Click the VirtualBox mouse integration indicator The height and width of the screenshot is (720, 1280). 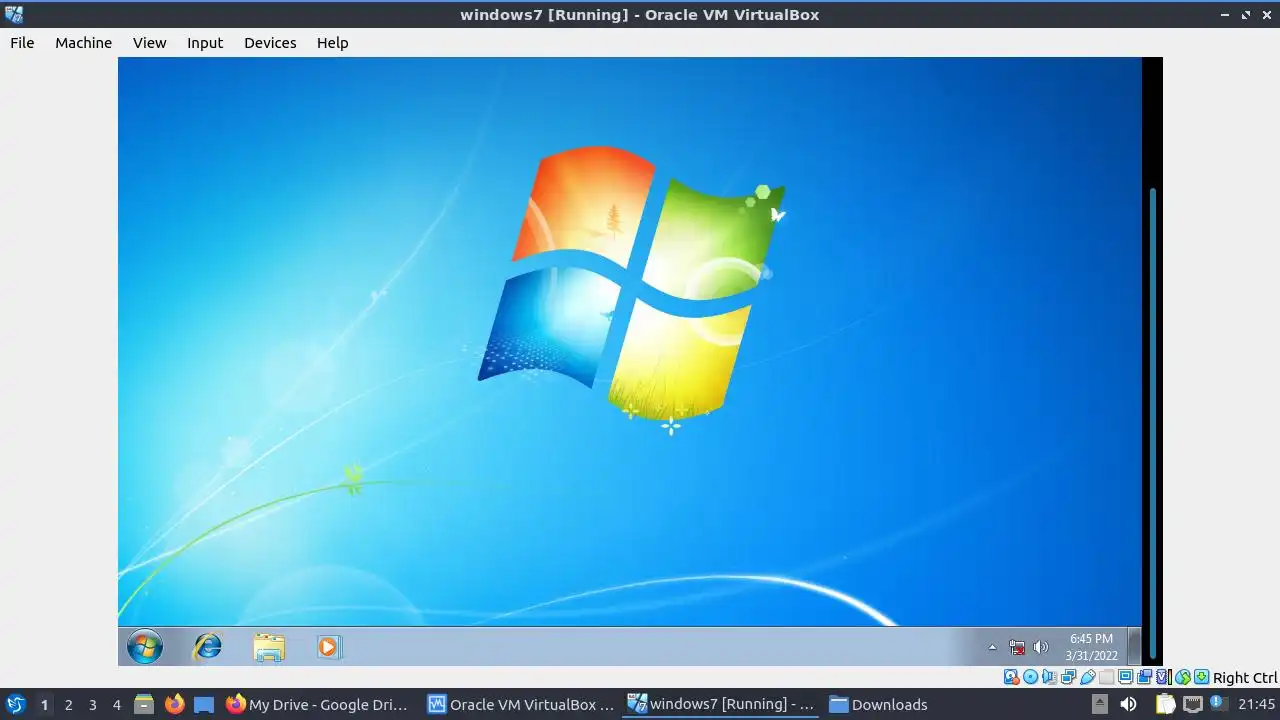pyautogui.click(x=1183, y=677)
